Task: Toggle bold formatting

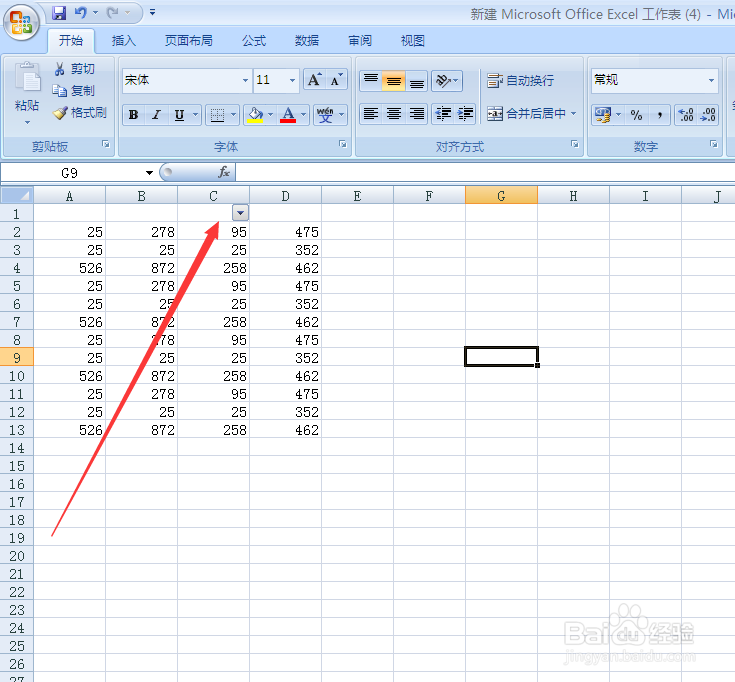Action: pos(134,115)
